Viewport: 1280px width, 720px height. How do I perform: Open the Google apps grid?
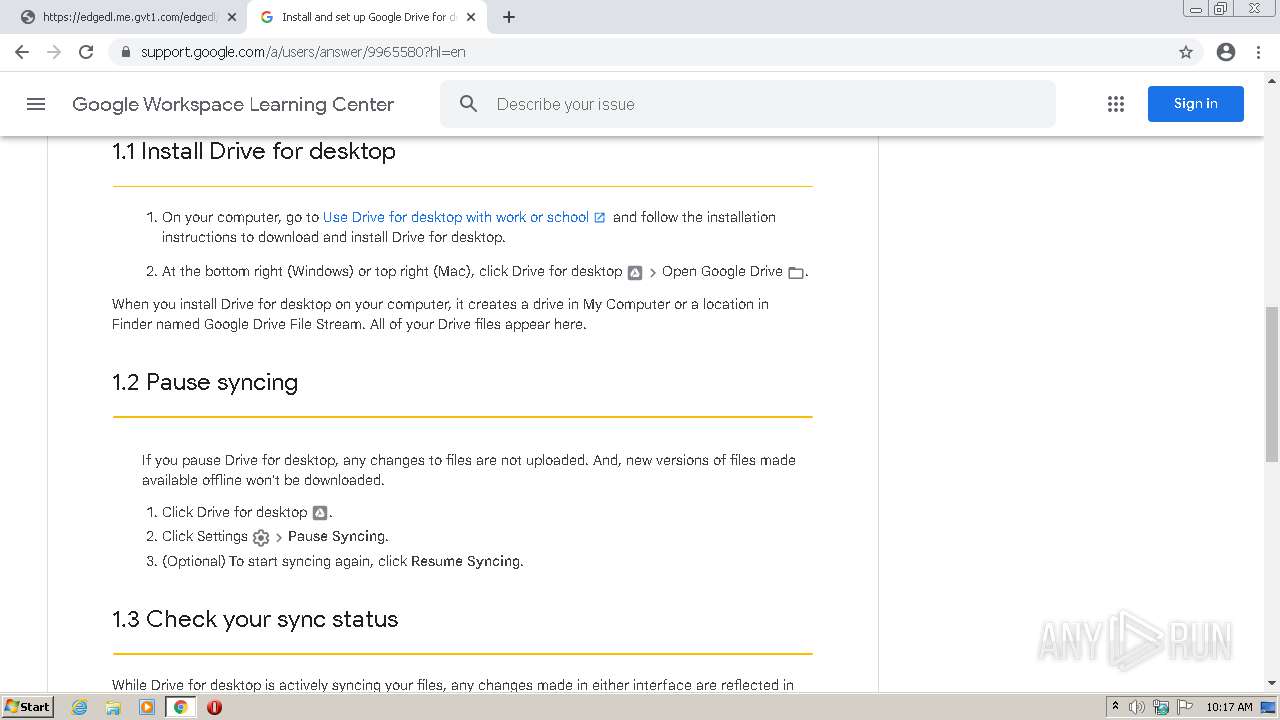(x=1116, y=104)
